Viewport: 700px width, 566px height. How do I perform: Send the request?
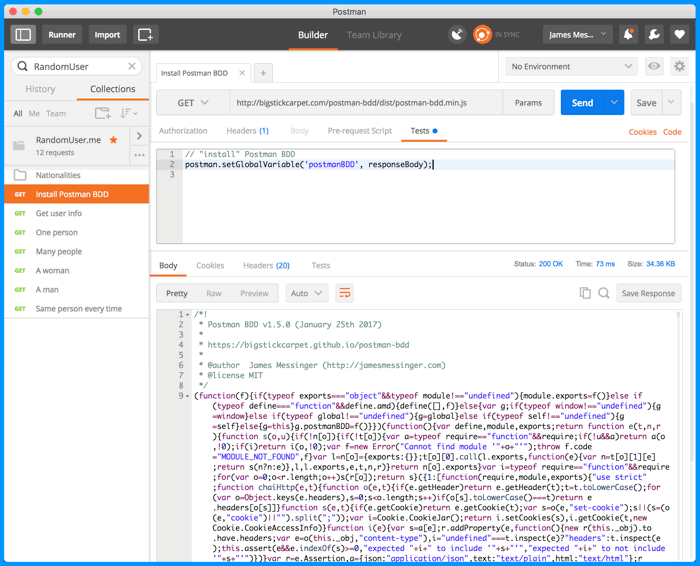pyautogui.click(x=583, y=102)
